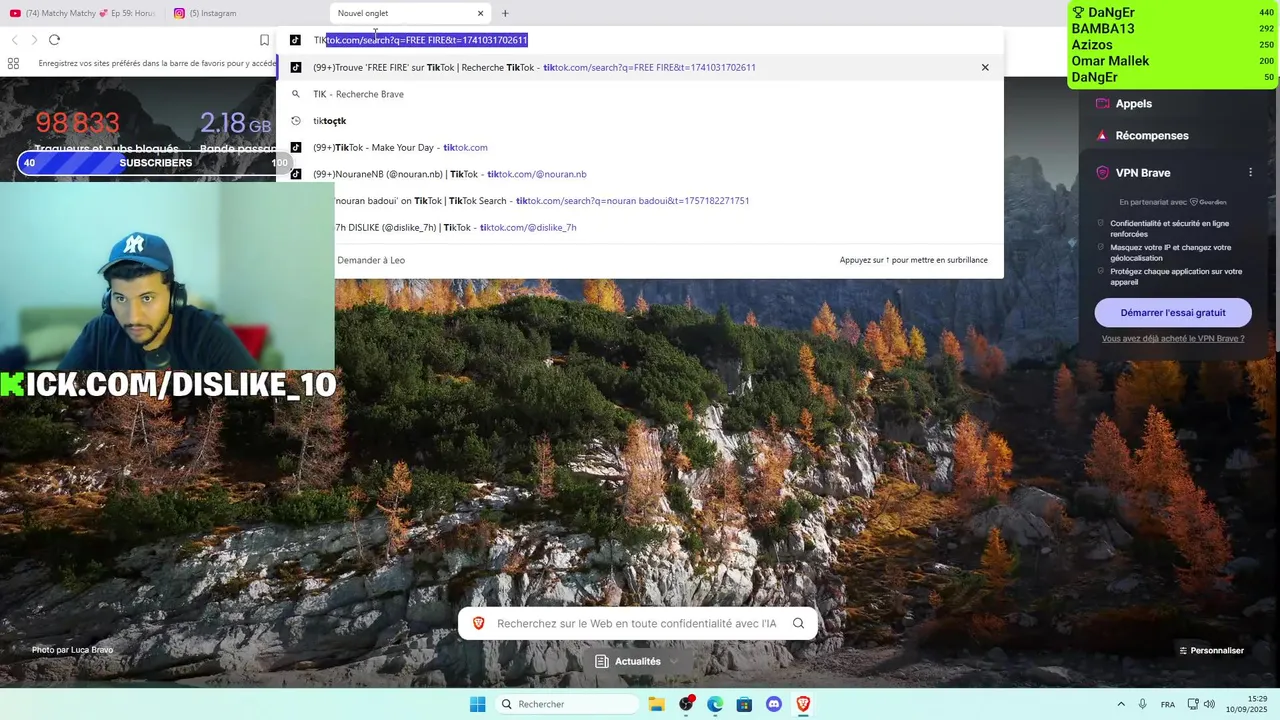Open the apps grid icon in bookmarks bar

[13, 63]
